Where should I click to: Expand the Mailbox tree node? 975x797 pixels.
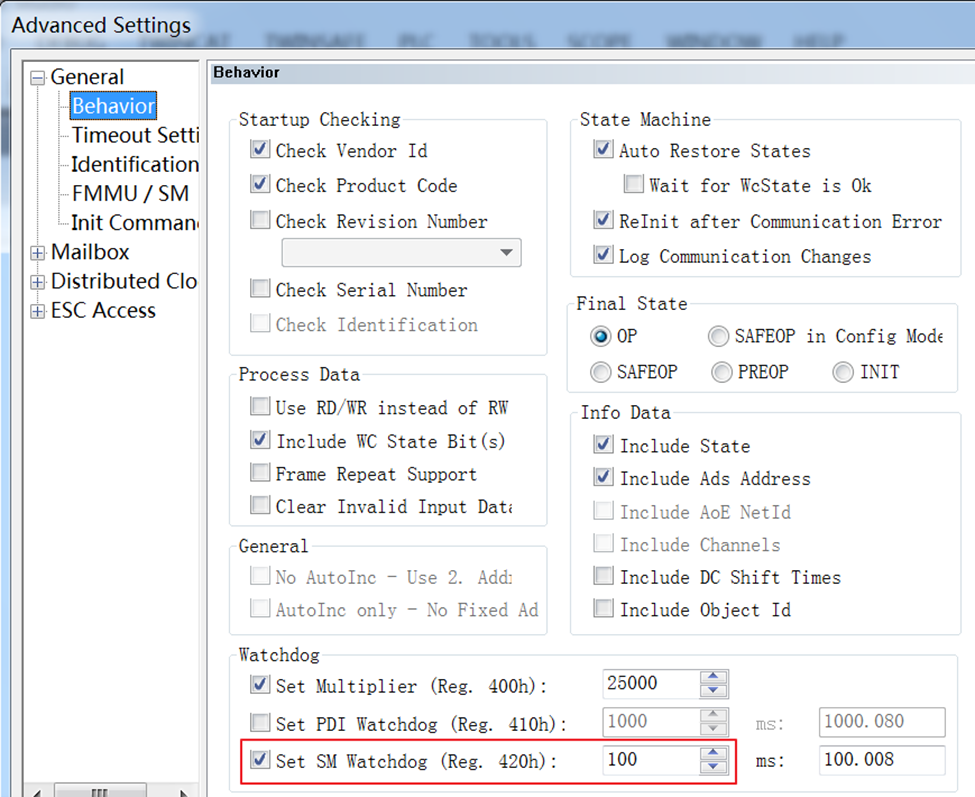coord(38,253)
